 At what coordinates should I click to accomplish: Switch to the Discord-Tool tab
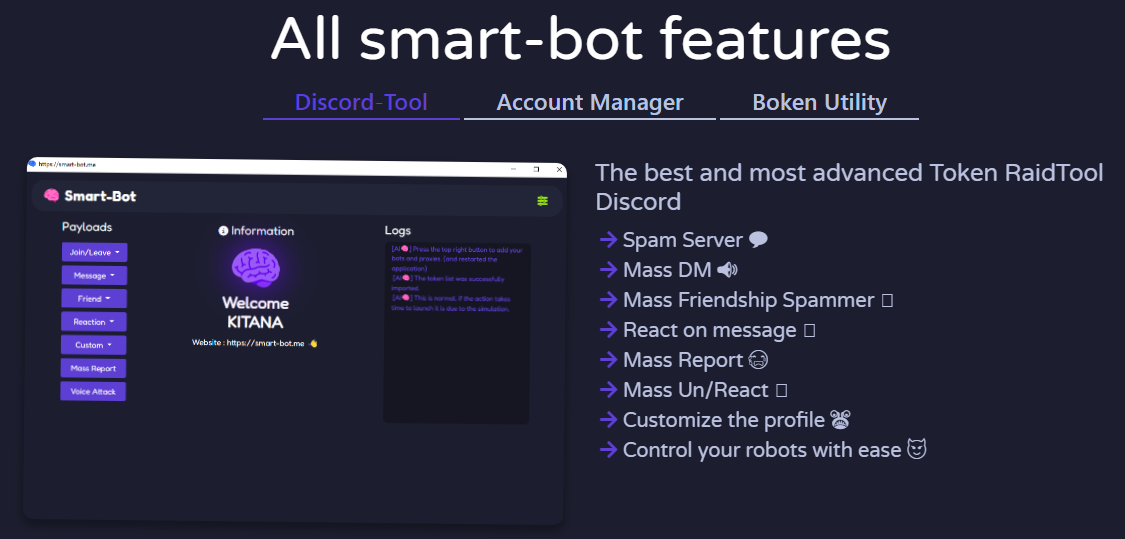(x=361, y=103)
